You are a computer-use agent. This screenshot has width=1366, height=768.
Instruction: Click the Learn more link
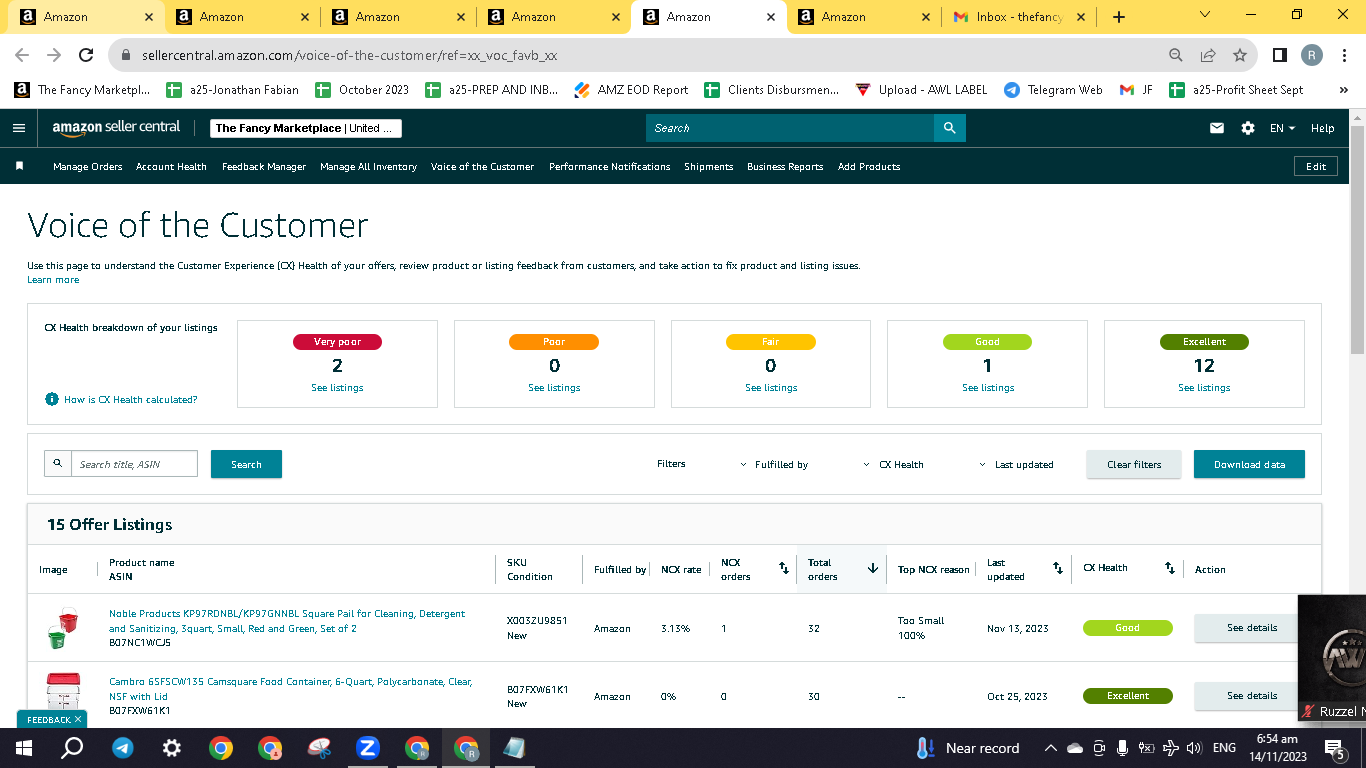(53, 280)
